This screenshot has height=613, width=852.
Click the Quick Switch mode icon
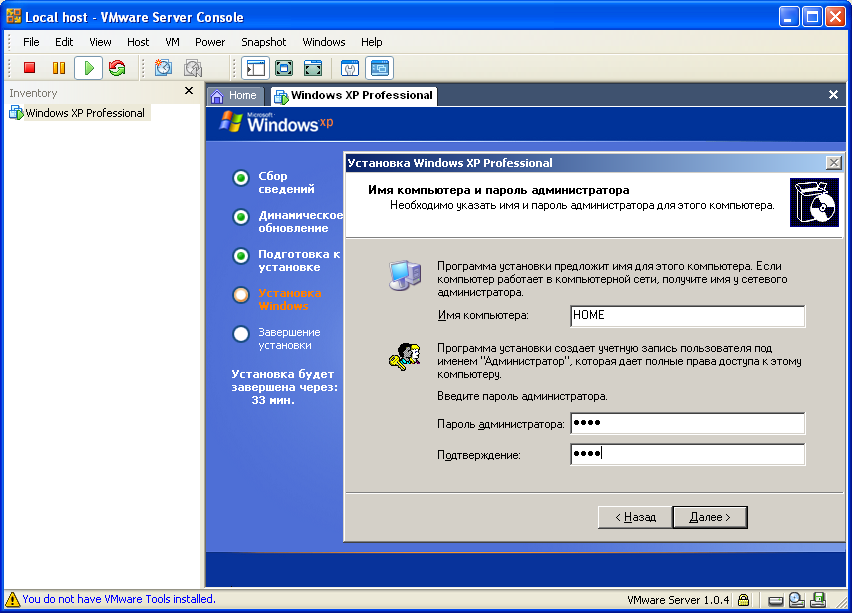[284, 68]
